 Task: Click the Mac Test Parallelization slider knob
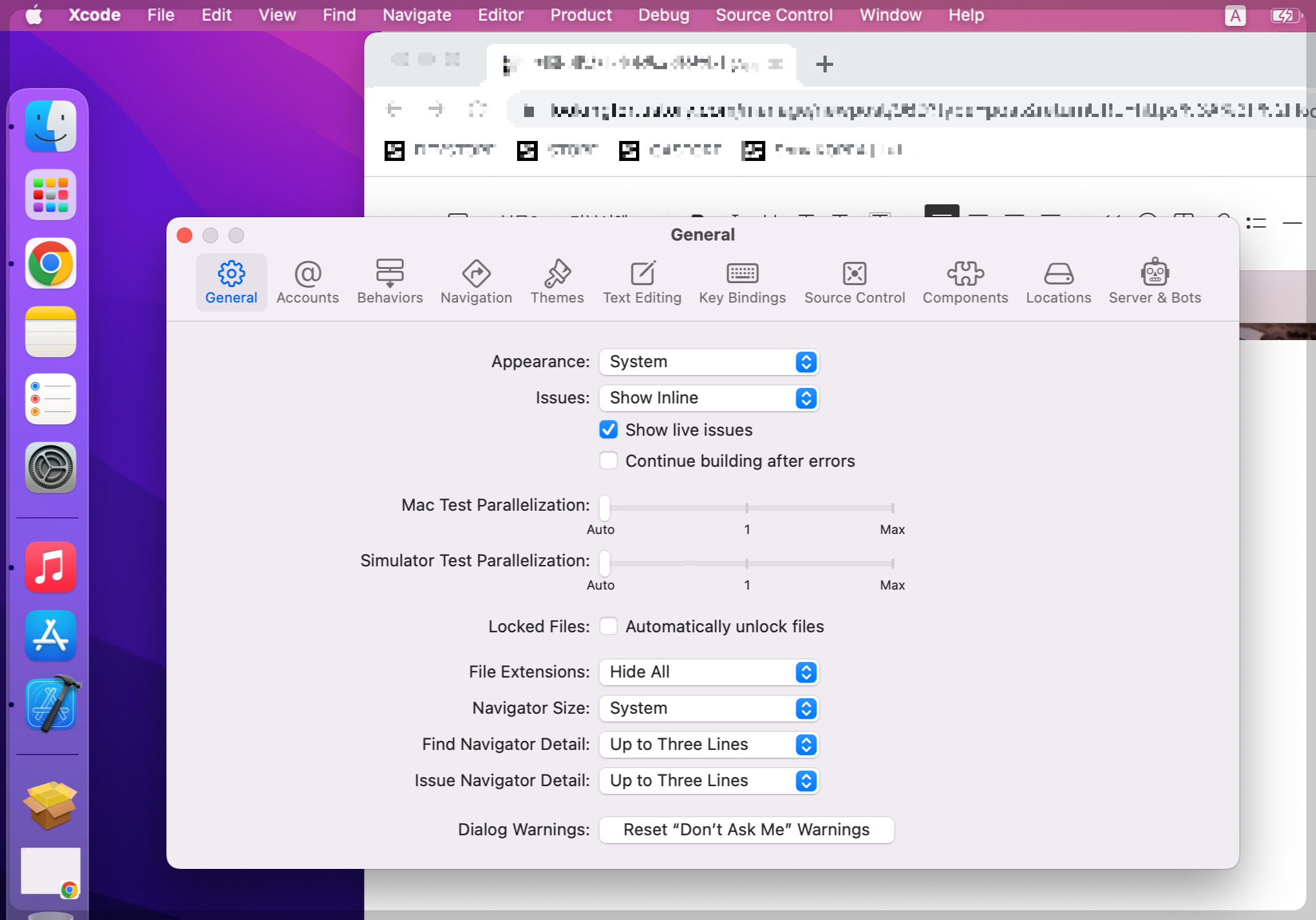[604, 508]
